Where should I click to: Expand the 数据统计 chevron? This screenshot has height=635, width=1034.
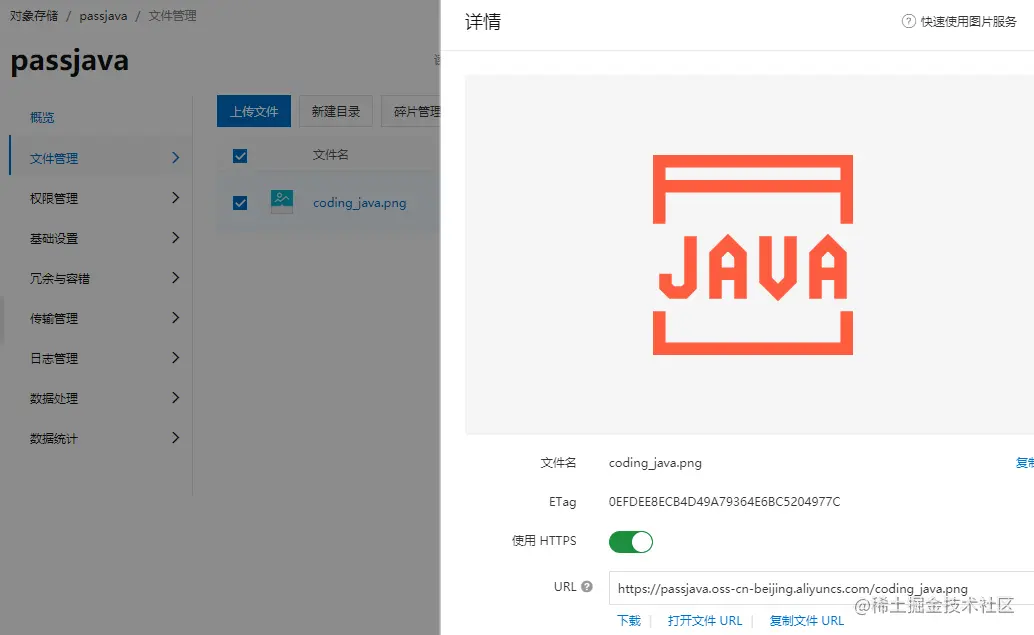pyautogui.click(x=175, y=438)
